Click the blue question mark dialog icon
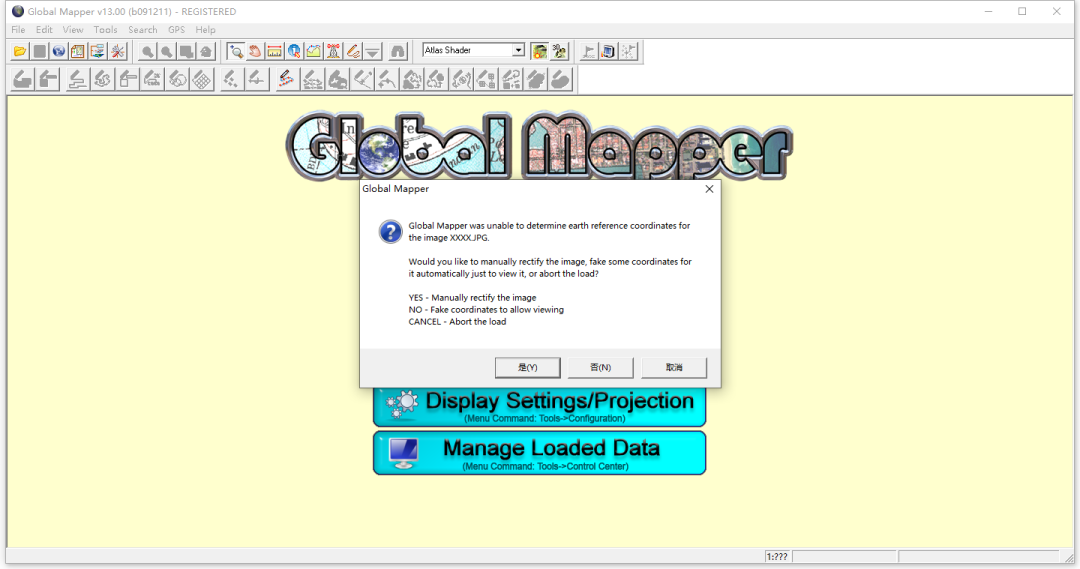This screenshot has height=569, width=1080. 391,231
